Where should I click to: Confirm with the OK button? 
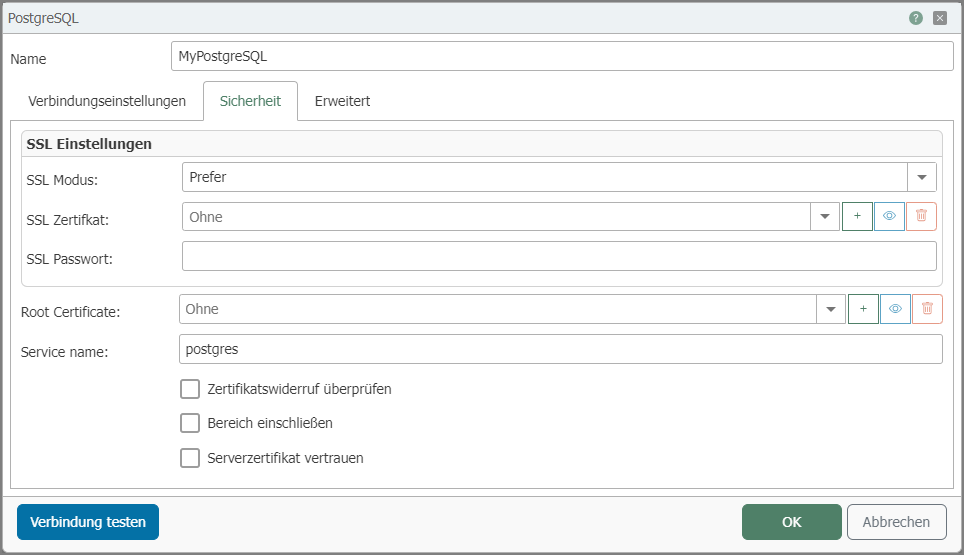791,522
